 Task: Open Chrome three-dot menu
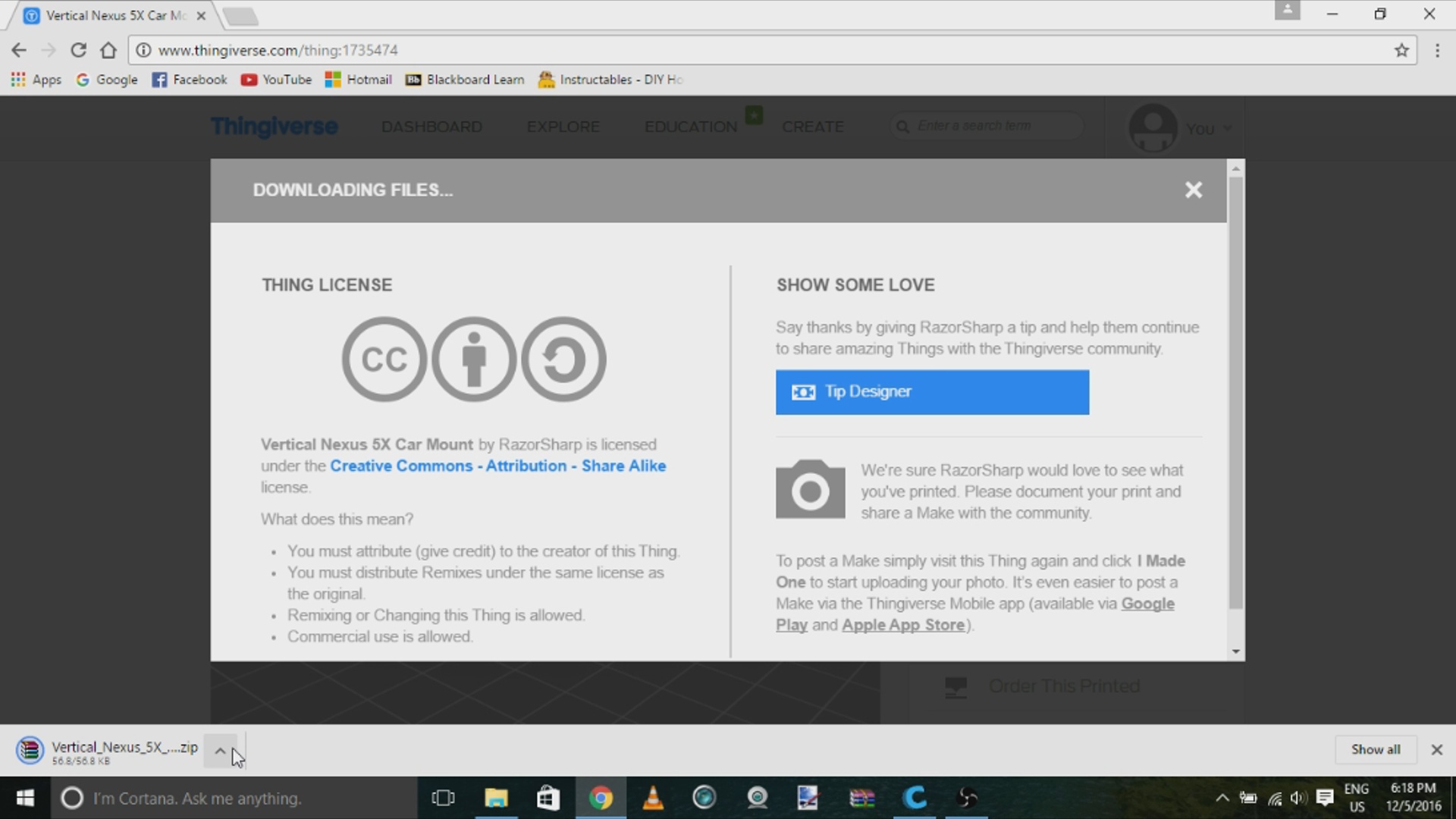tap(1437, 50)
